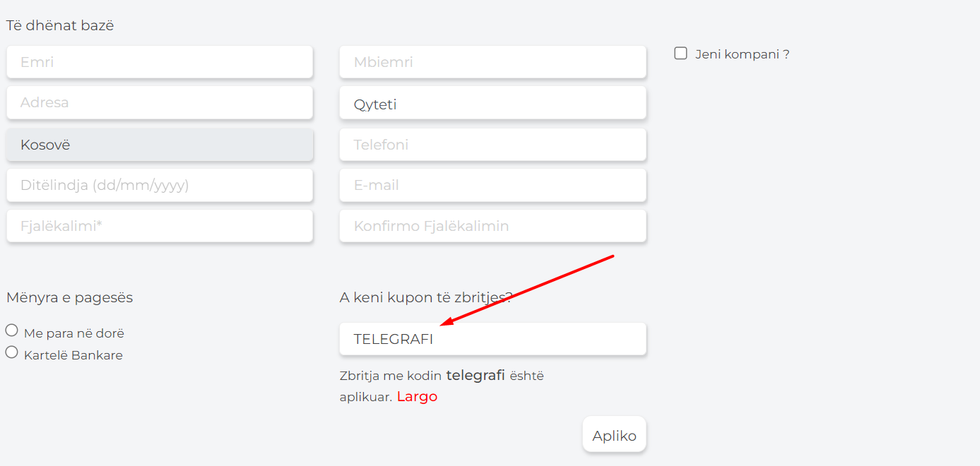
Task: Focus the Mbiemri surname field
Action: click(492, 62)
